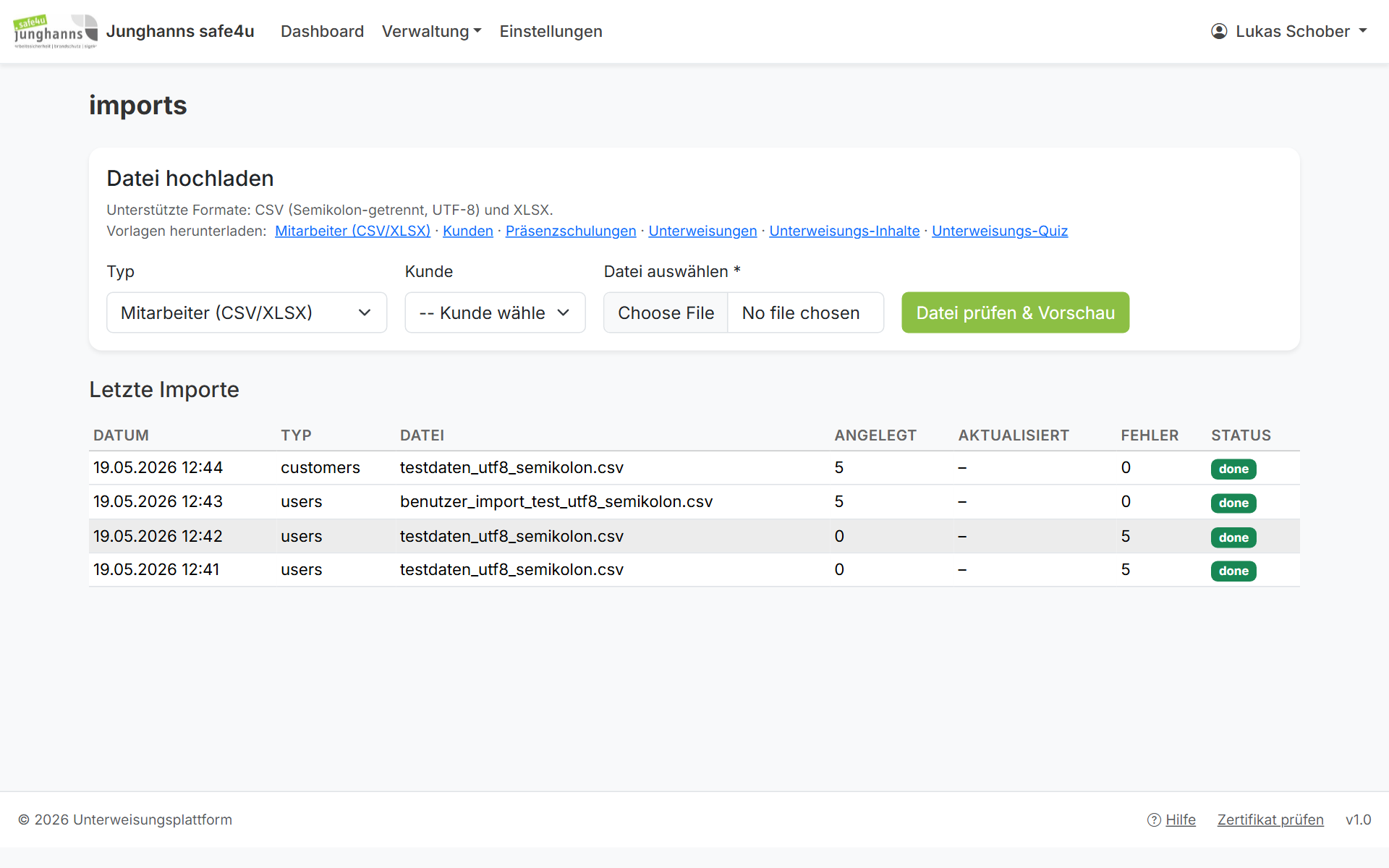Download the Kunden template
The image size is (1389, 868).
point(467,231)
